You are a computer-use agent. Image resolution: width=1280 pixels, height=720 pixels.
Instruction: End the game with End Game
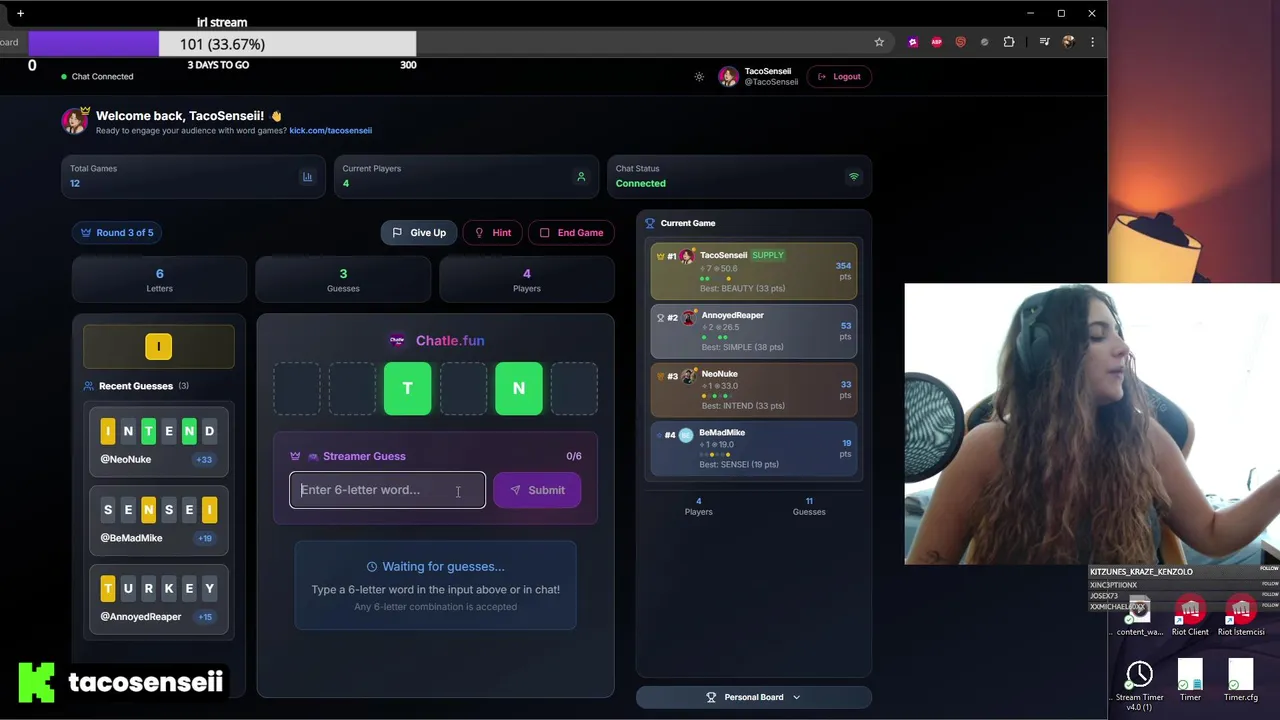[571, 232]
